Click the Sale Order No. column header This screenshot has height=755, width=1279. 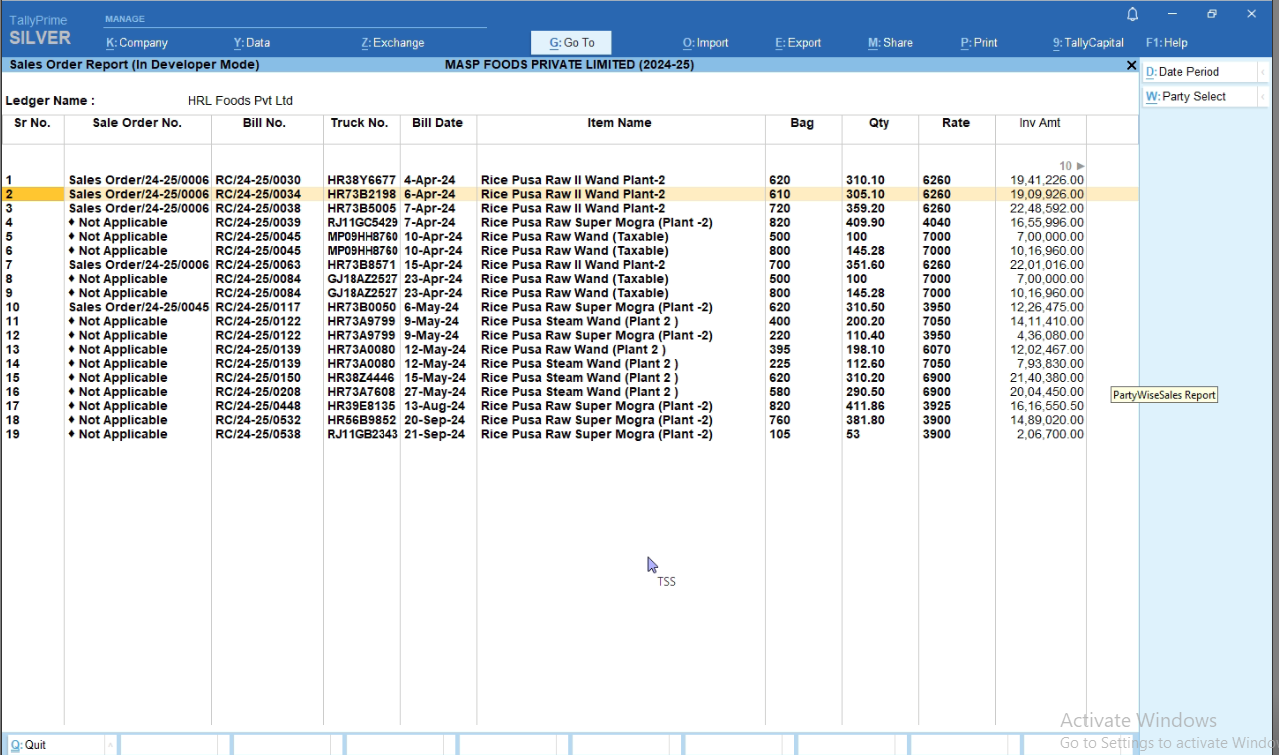point(137,123)
